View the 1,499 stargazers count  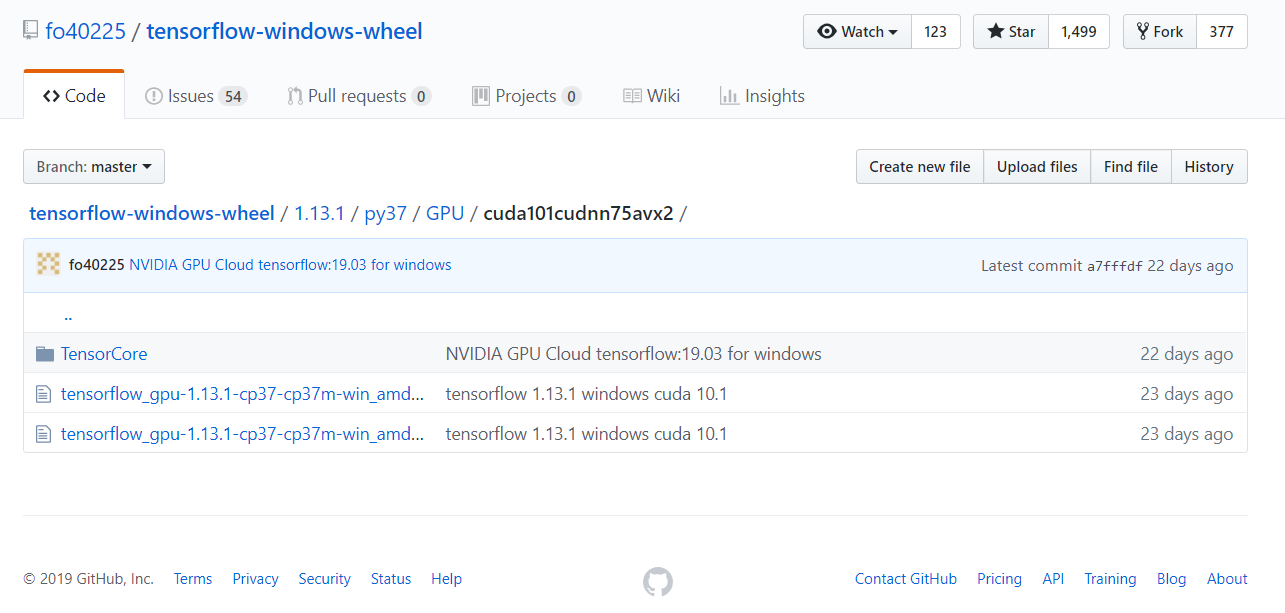click(1079, 32)
